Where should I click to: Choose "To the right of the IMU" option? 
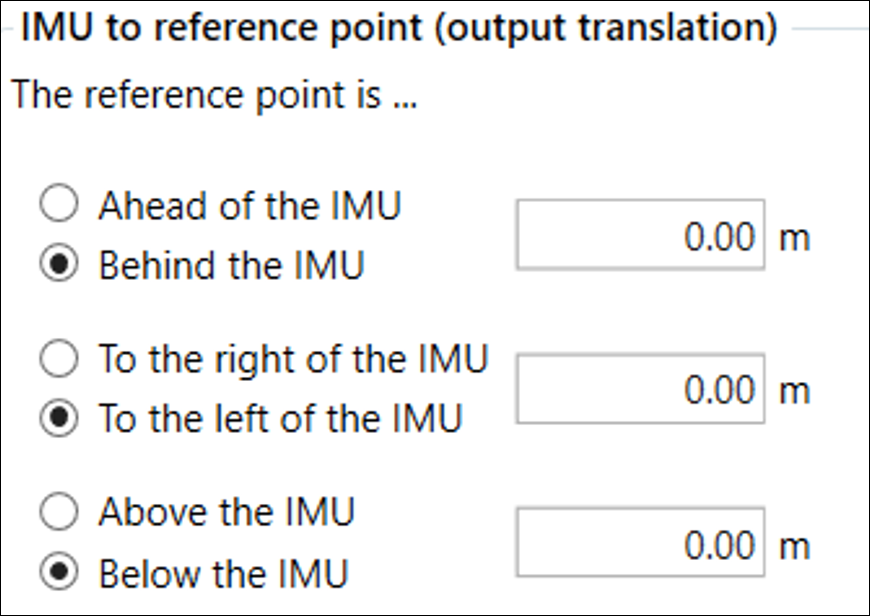60,360
